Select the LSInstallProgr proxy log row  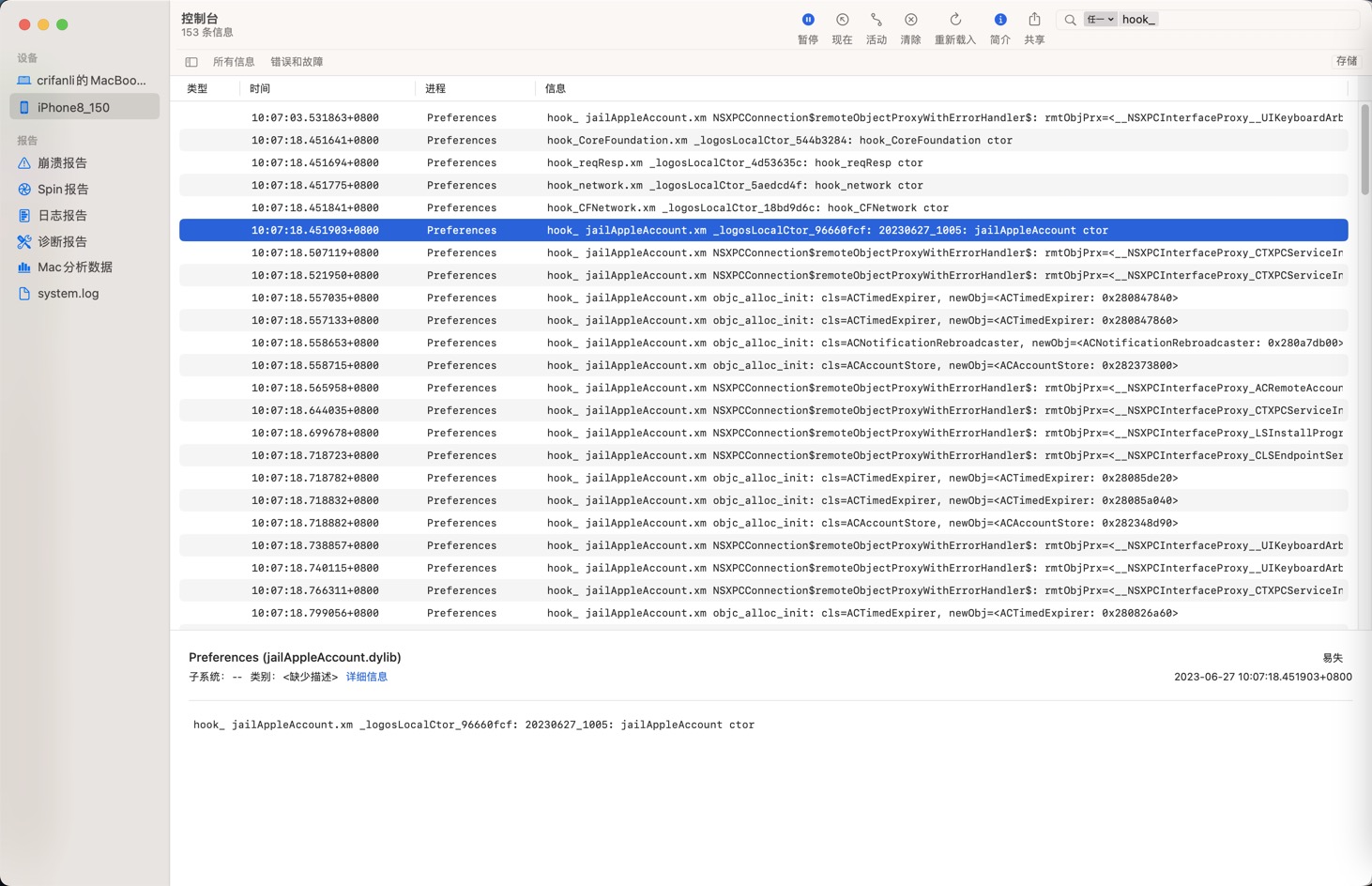click(763, 433)
